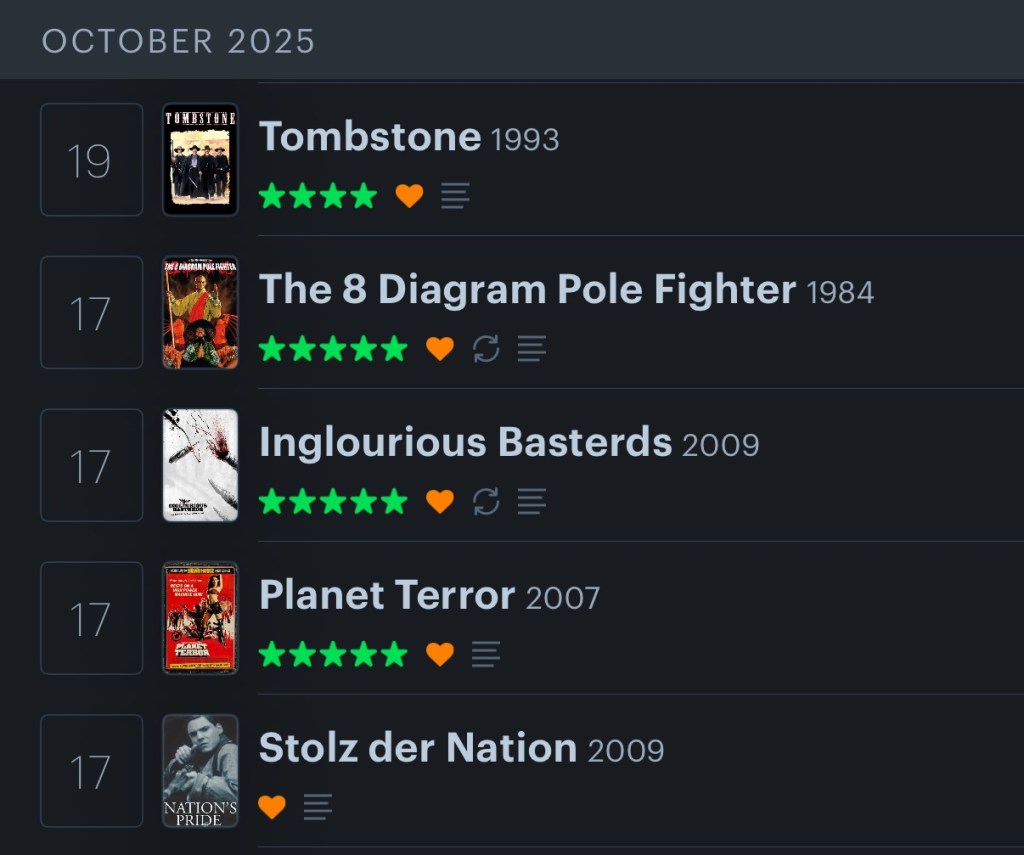Image resolution: width=1024 pixels, height=855 pixels.
Task: Open the review icon for Stolz der Nation
Action: (x=318, y=807)
